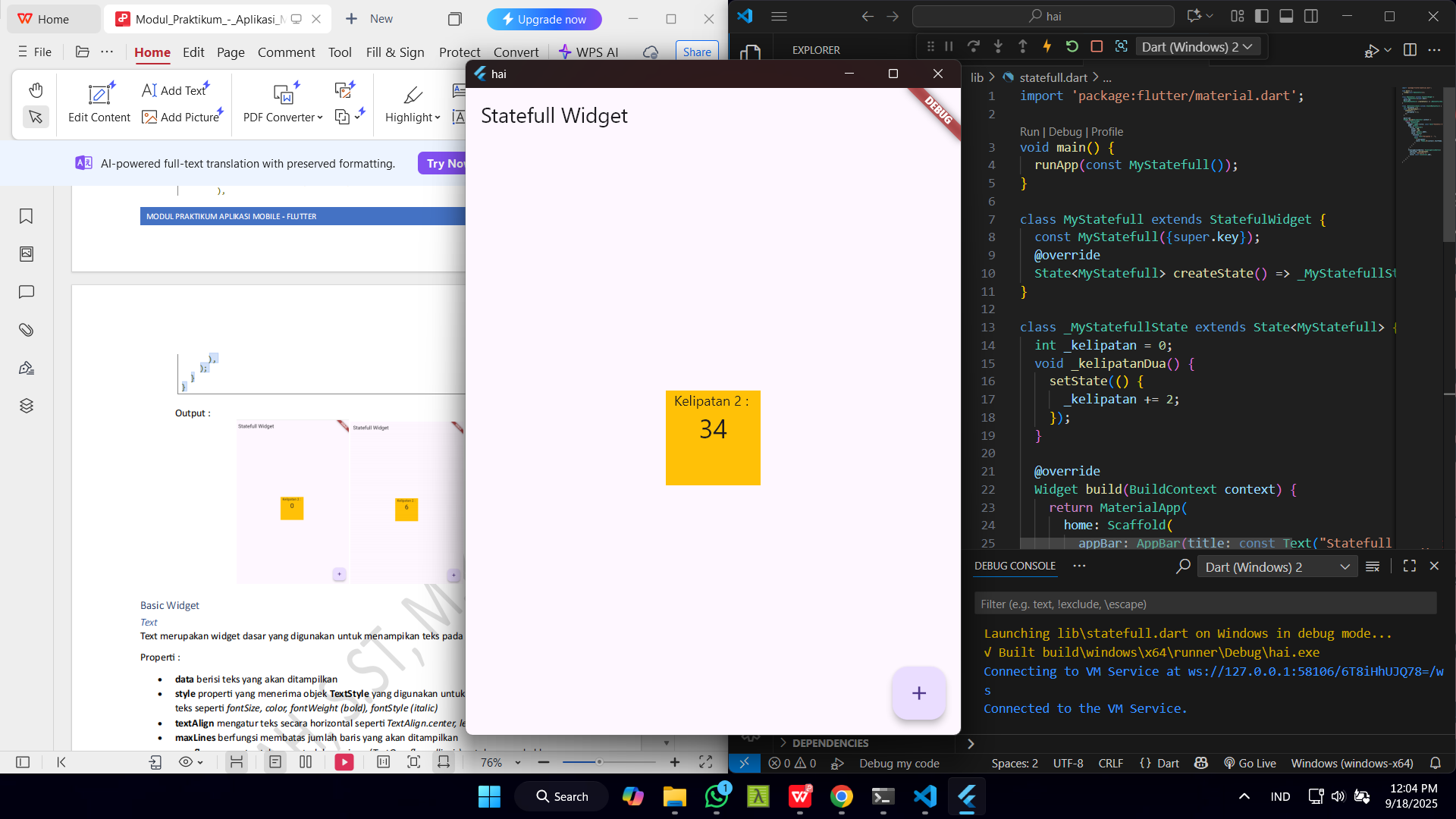Screen dimensions: 1456x819
Task: Open the Dart (Windows) 2 console session dropdown
Action: point(1277,567)
